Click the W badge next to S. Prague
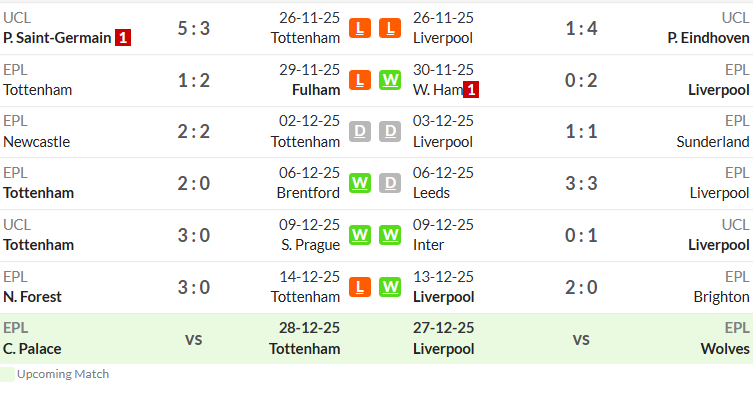753x393 pixels. tap(360, 235)
